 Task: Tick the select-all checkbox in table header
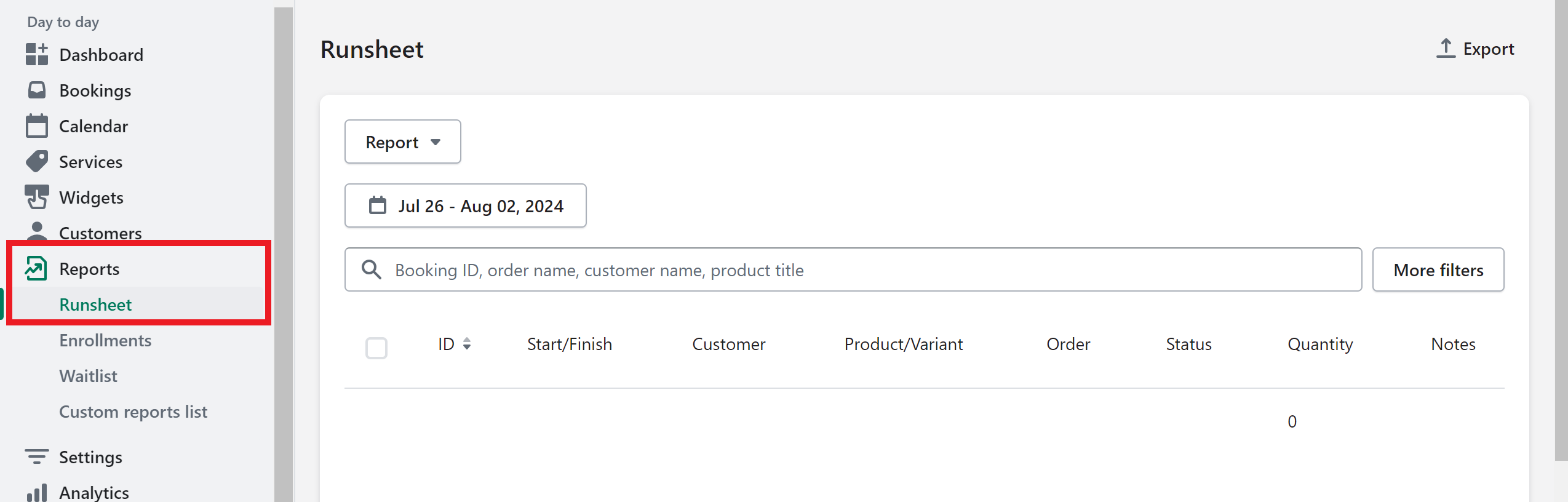click(x=376, y=348)
